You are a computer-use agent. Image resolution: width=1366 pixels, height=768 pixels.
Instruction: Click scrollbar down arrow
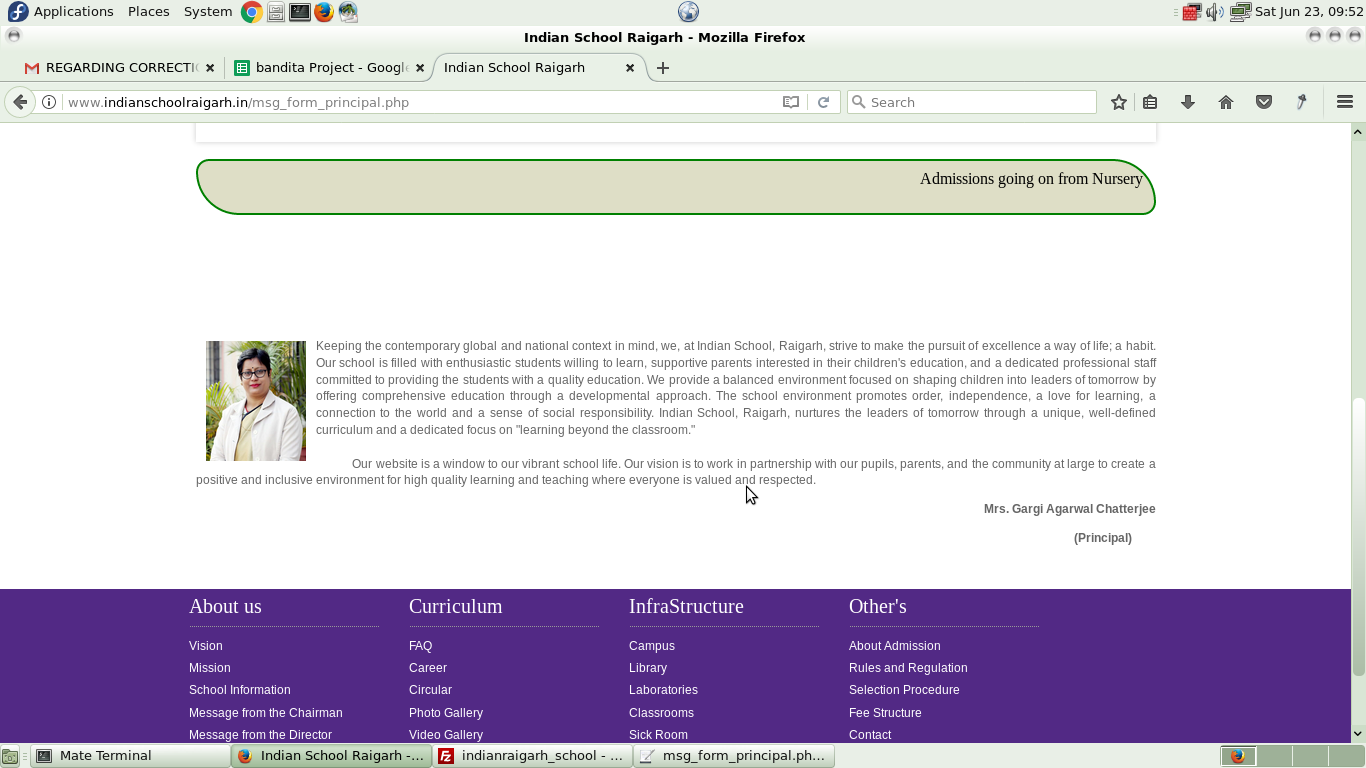coord(1358,733)
